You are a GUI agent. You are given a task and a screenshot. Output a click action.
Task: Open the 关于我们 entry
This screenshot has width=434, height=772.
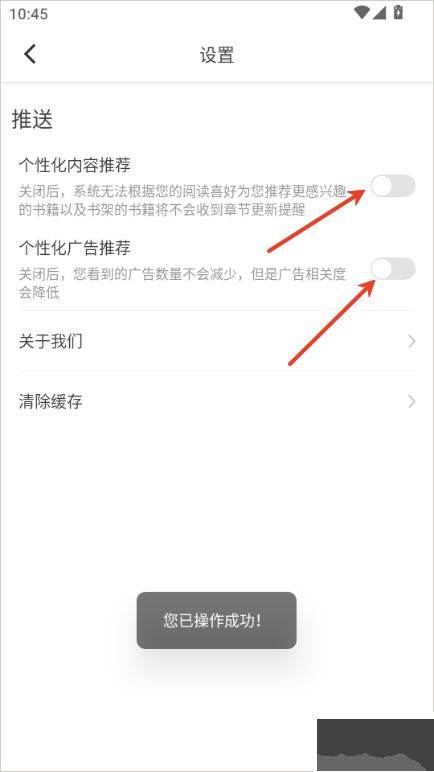(x=217, y=341)
